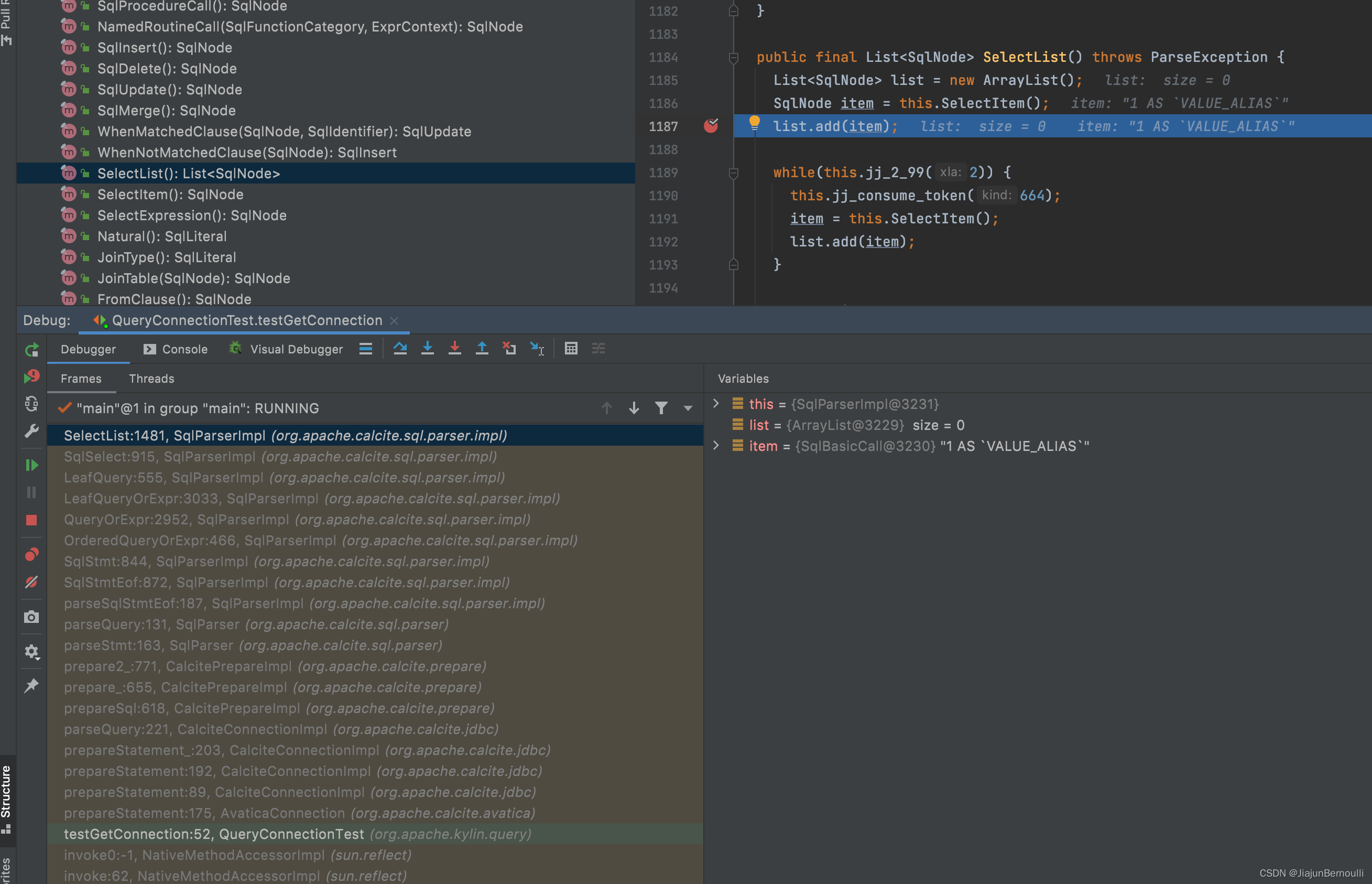Click Rerun test icon in debug sidebar
Screen dimensions: 1372x884
[31, 350]
